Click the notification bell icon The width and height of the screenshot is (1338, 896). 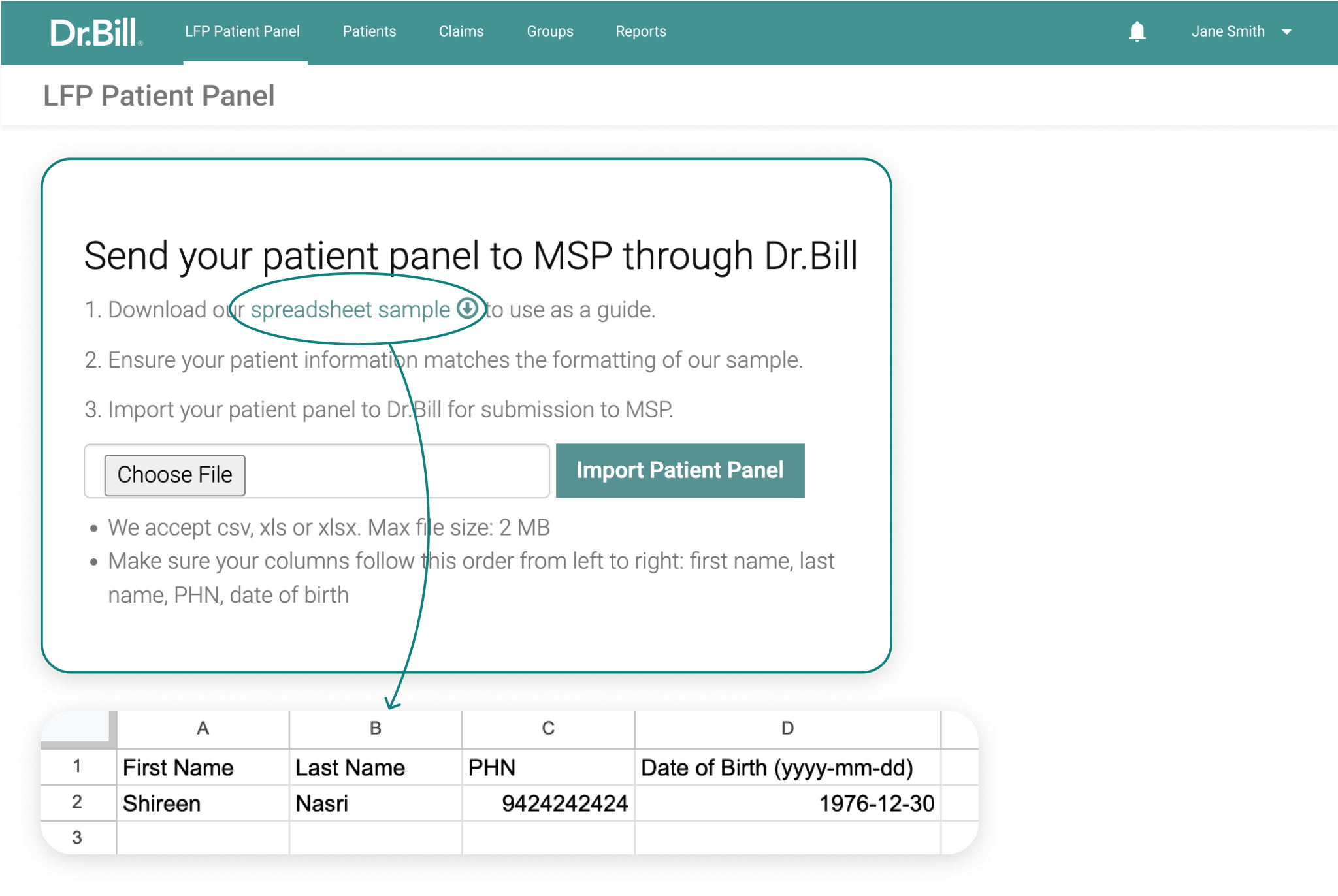(1137, 31)
